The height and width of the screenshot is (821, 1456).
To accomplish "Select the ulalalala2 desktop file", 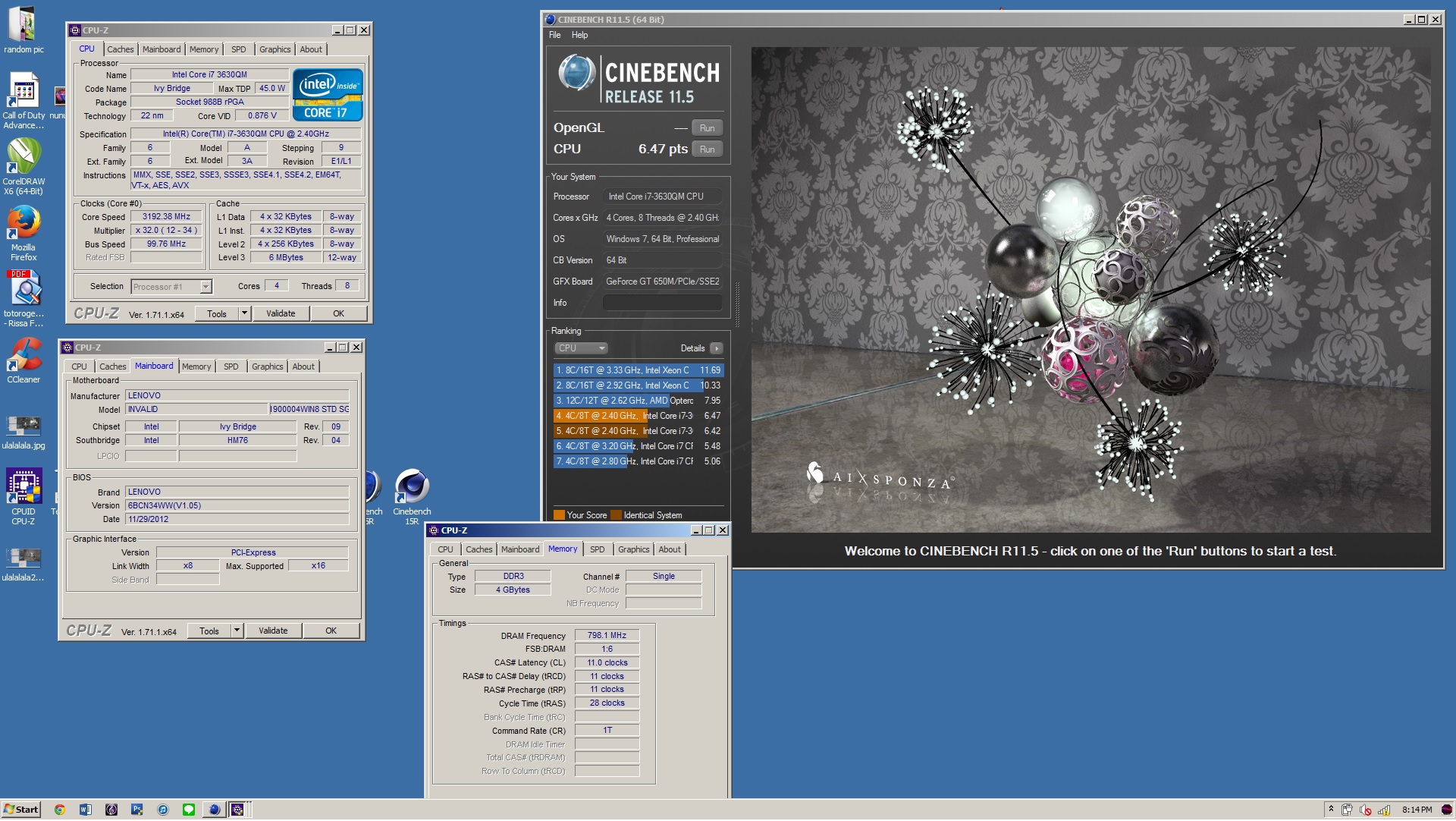I will click(x=24, y=563).
